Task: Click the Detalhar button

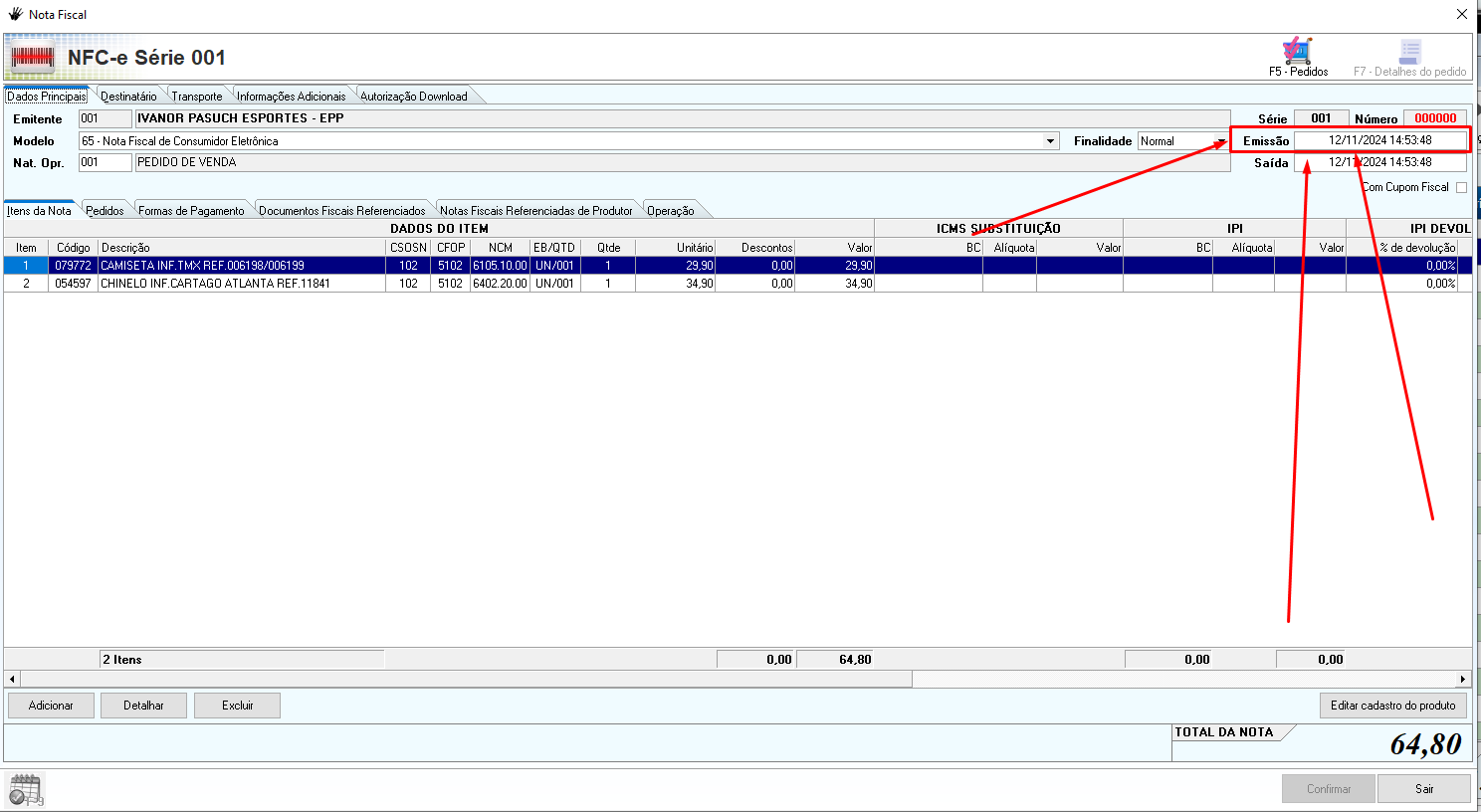Action: pyautogui.click(x=143, y=706)
